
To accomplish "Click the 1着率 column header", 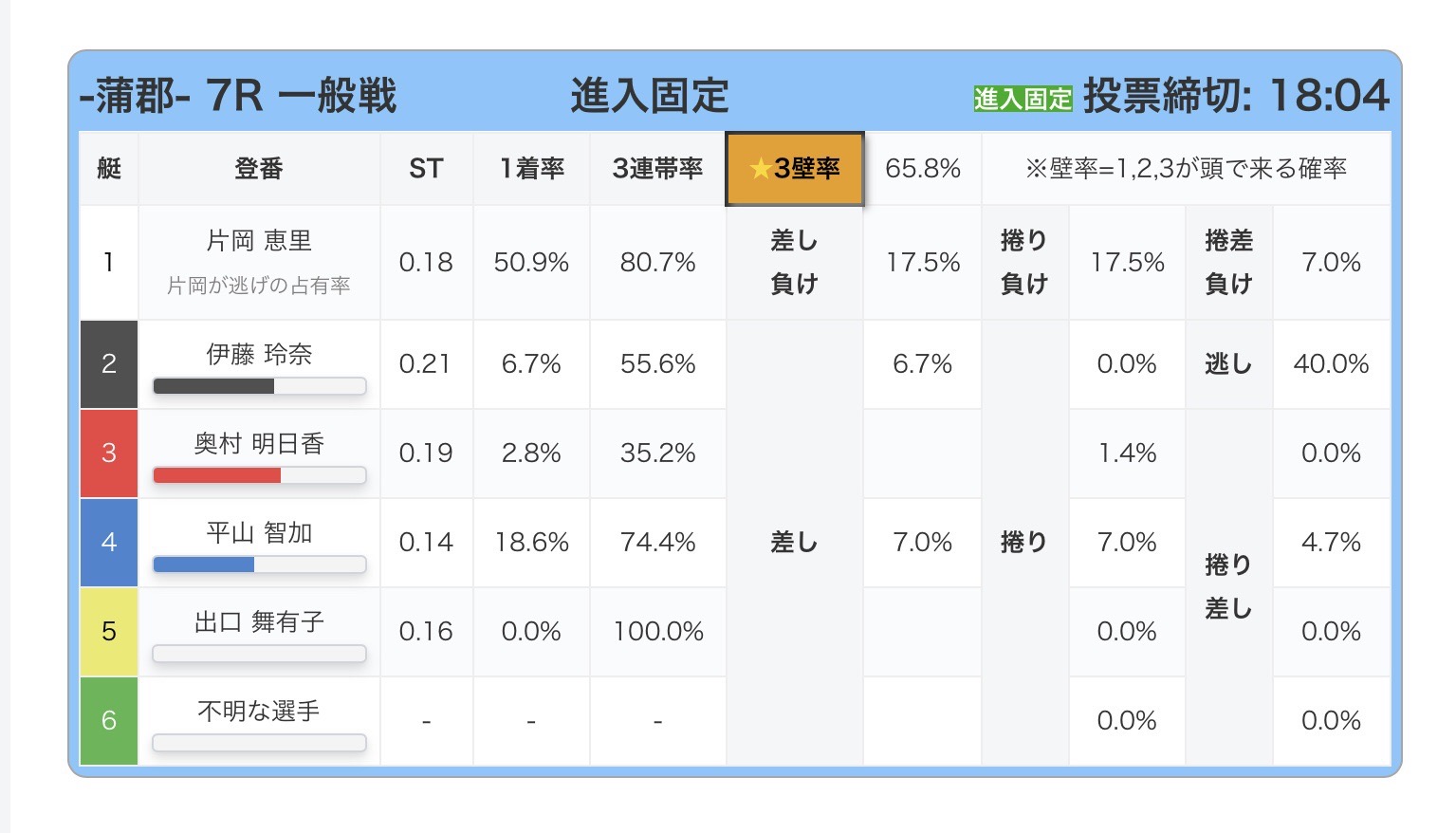I will 531,169.
